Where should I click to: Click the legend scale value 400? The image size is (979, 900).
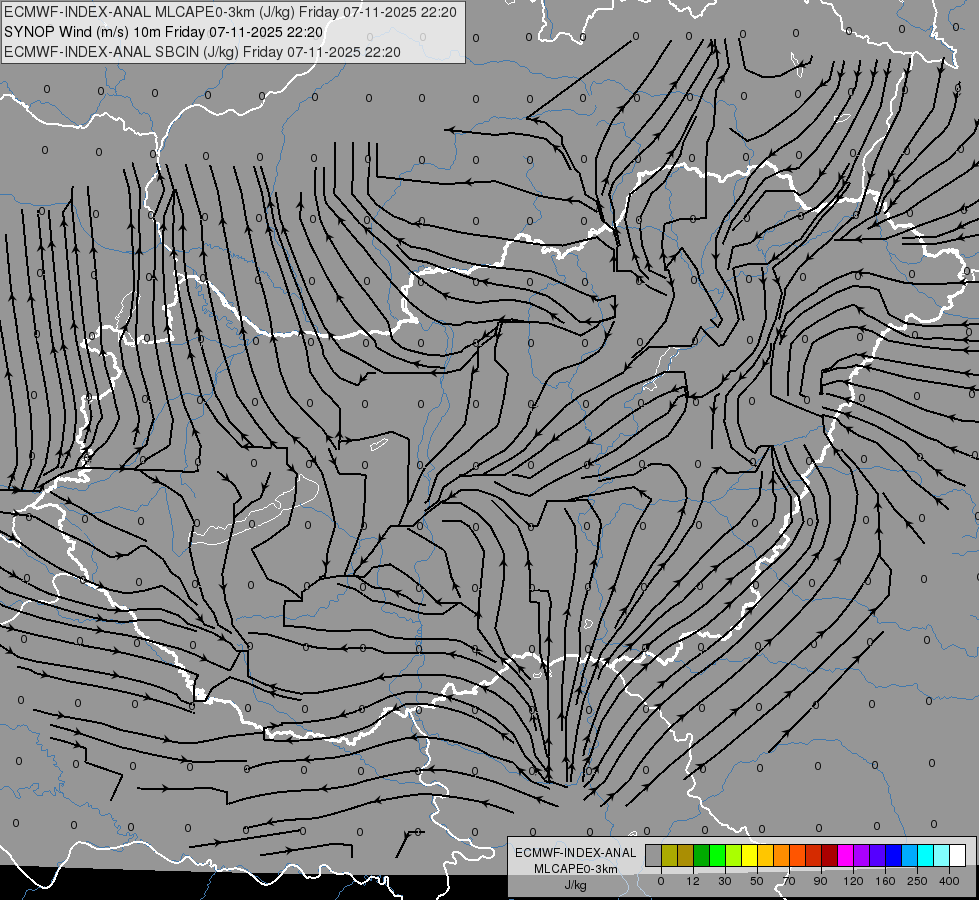click(x=949, y=881)
